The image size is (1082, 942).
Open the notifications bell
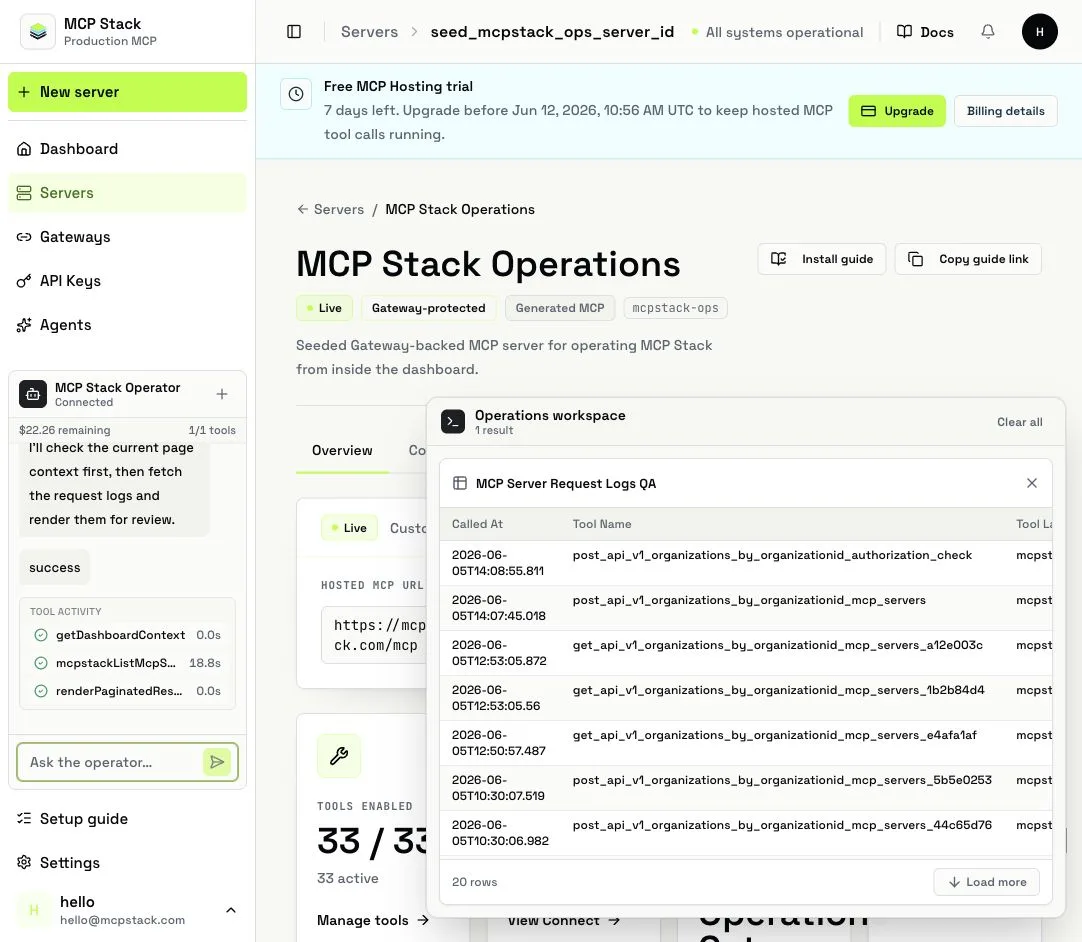coord(988,32)
